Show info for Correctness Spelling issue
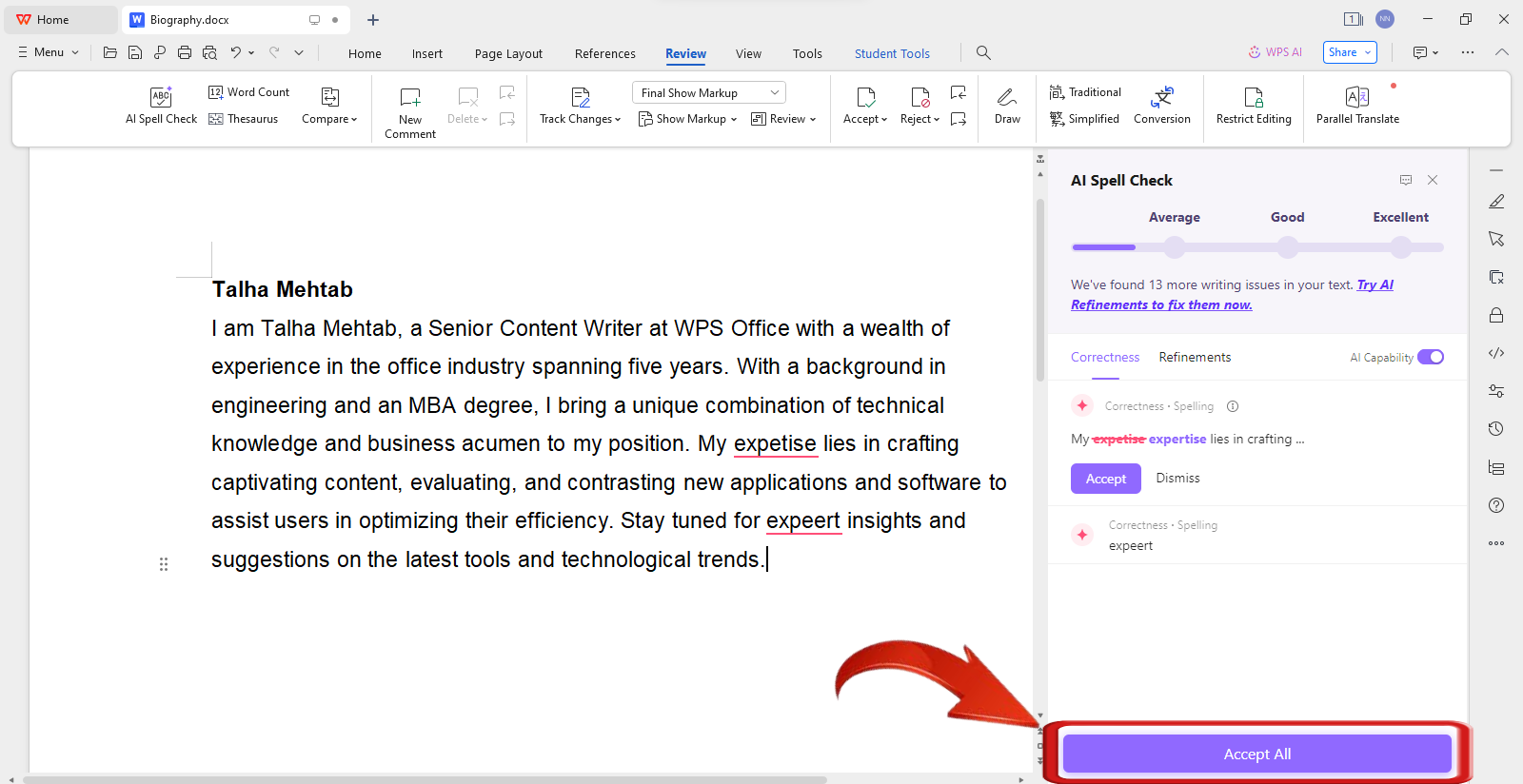Viewport: 1523px width, 784px height. coord(1233,406)
